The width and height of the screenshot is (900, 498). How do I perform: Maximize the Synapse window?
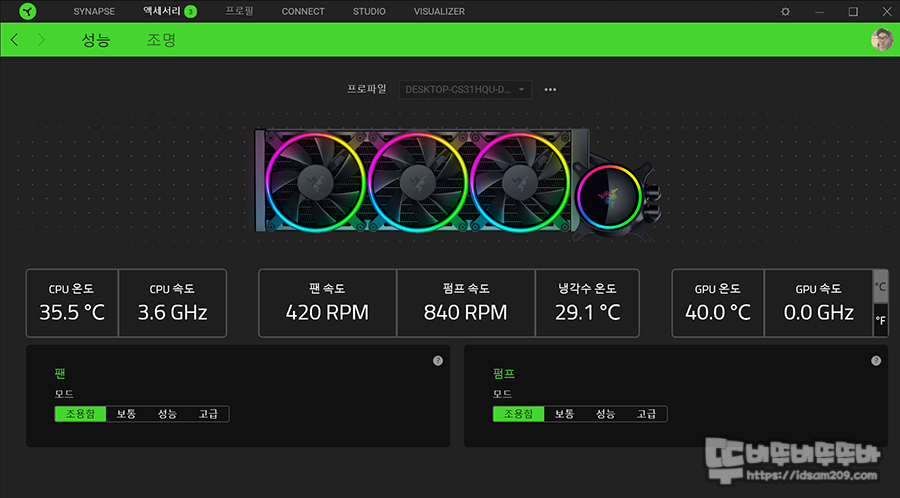854,11
